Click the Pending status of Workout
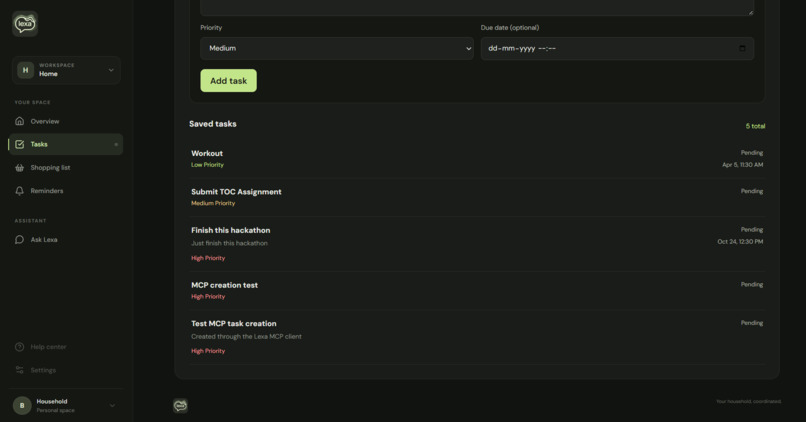 pos(752,153)
